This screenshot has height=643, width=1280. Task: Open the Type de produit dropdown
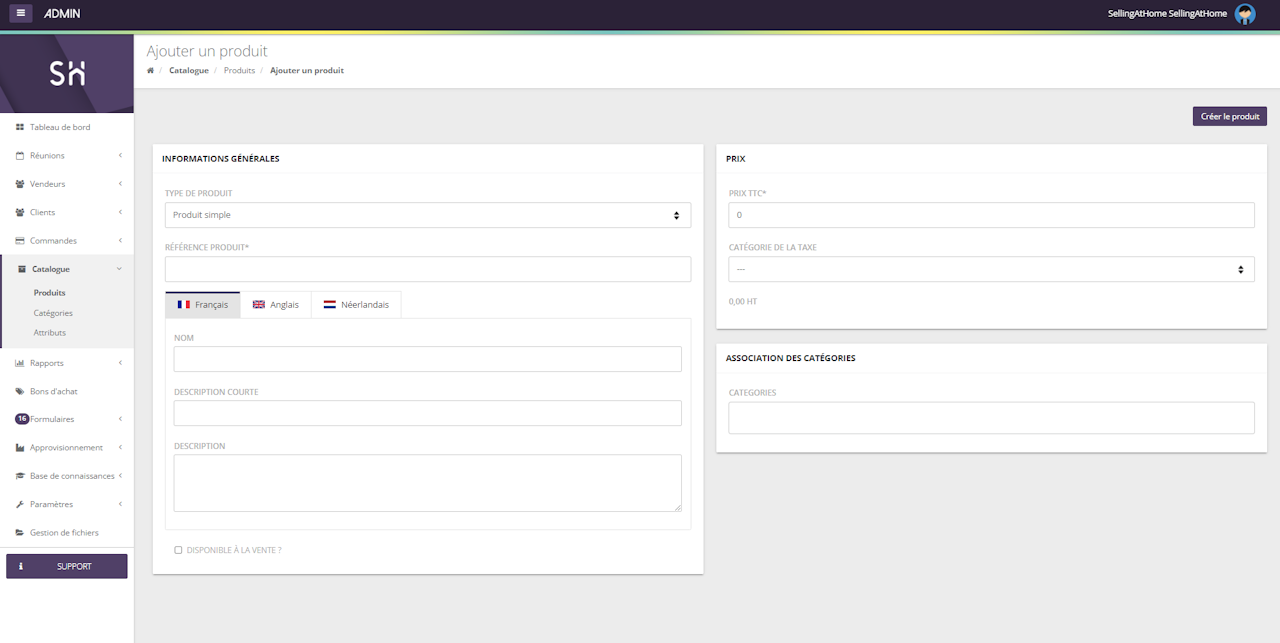[427, 215]
